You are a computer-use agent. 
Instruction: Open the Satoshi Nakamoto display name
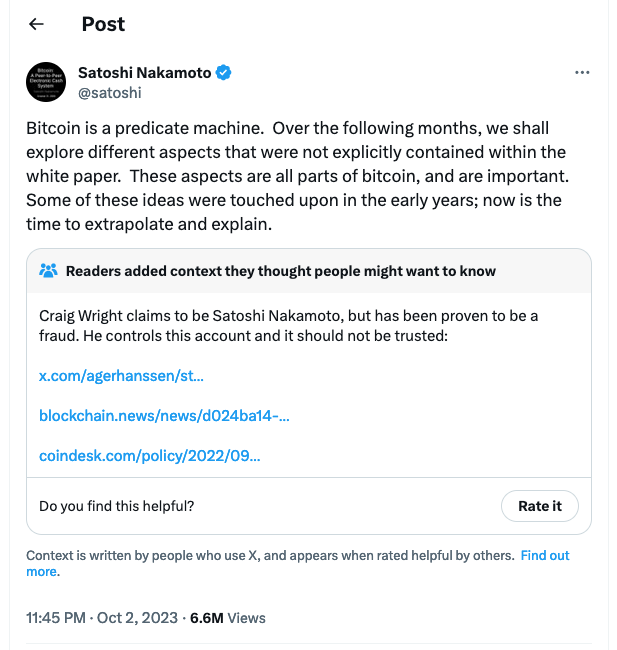144,73
